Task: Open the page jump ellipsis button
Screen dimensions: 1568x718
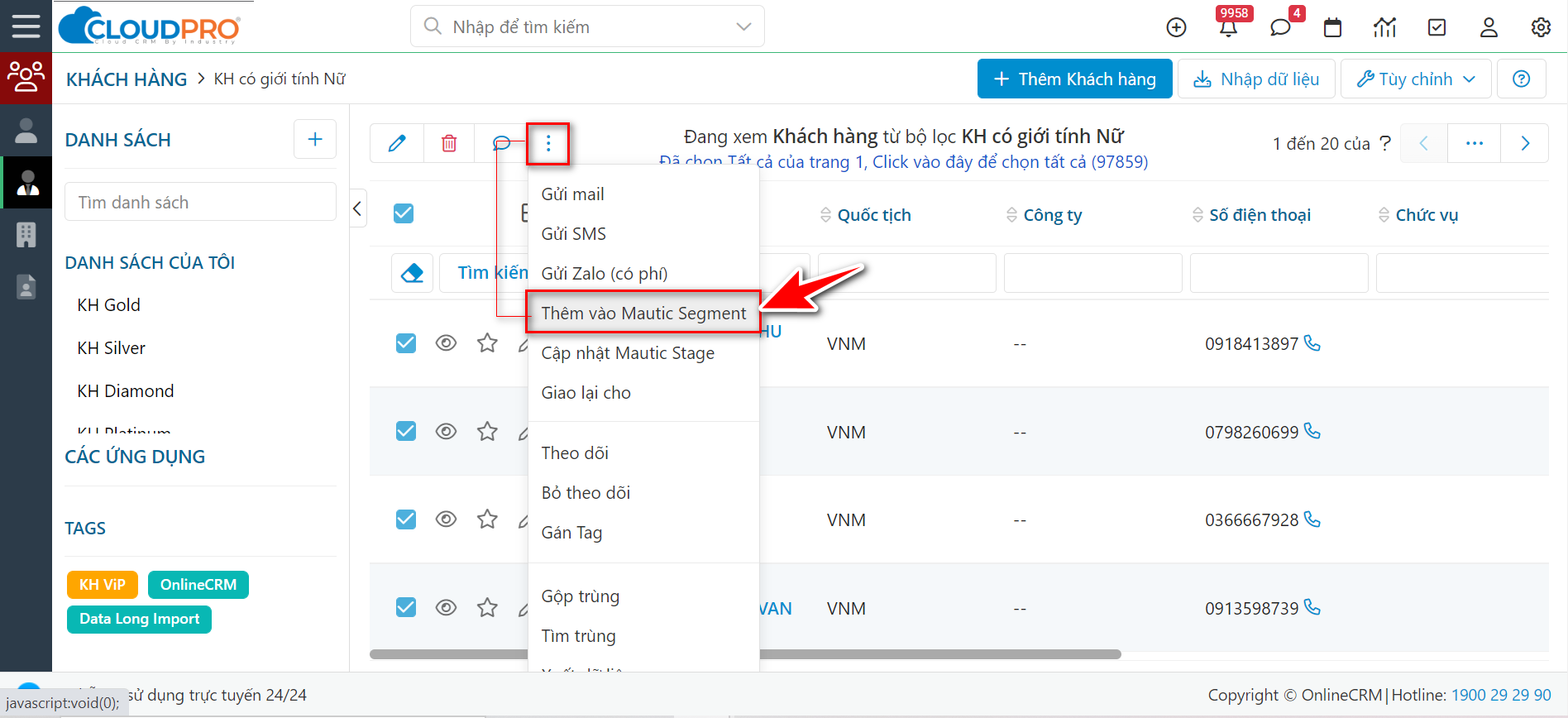Action: tap(1475, 143)
